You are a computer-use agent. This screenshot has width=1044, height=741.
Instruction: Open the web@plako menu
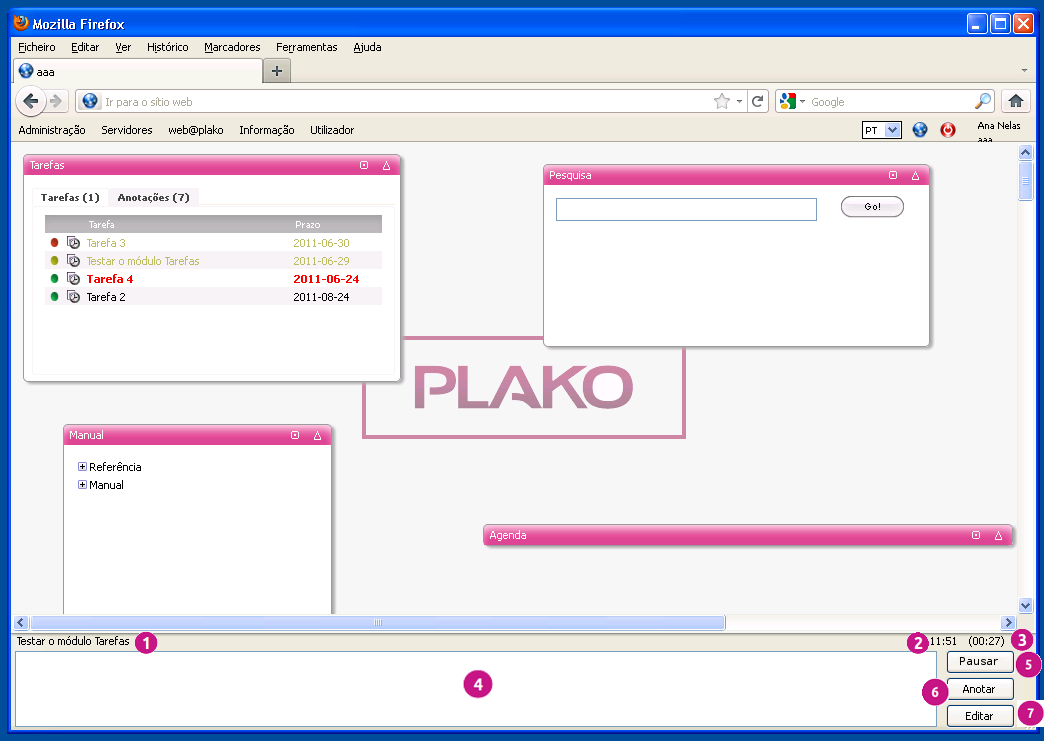coord(196,130)
